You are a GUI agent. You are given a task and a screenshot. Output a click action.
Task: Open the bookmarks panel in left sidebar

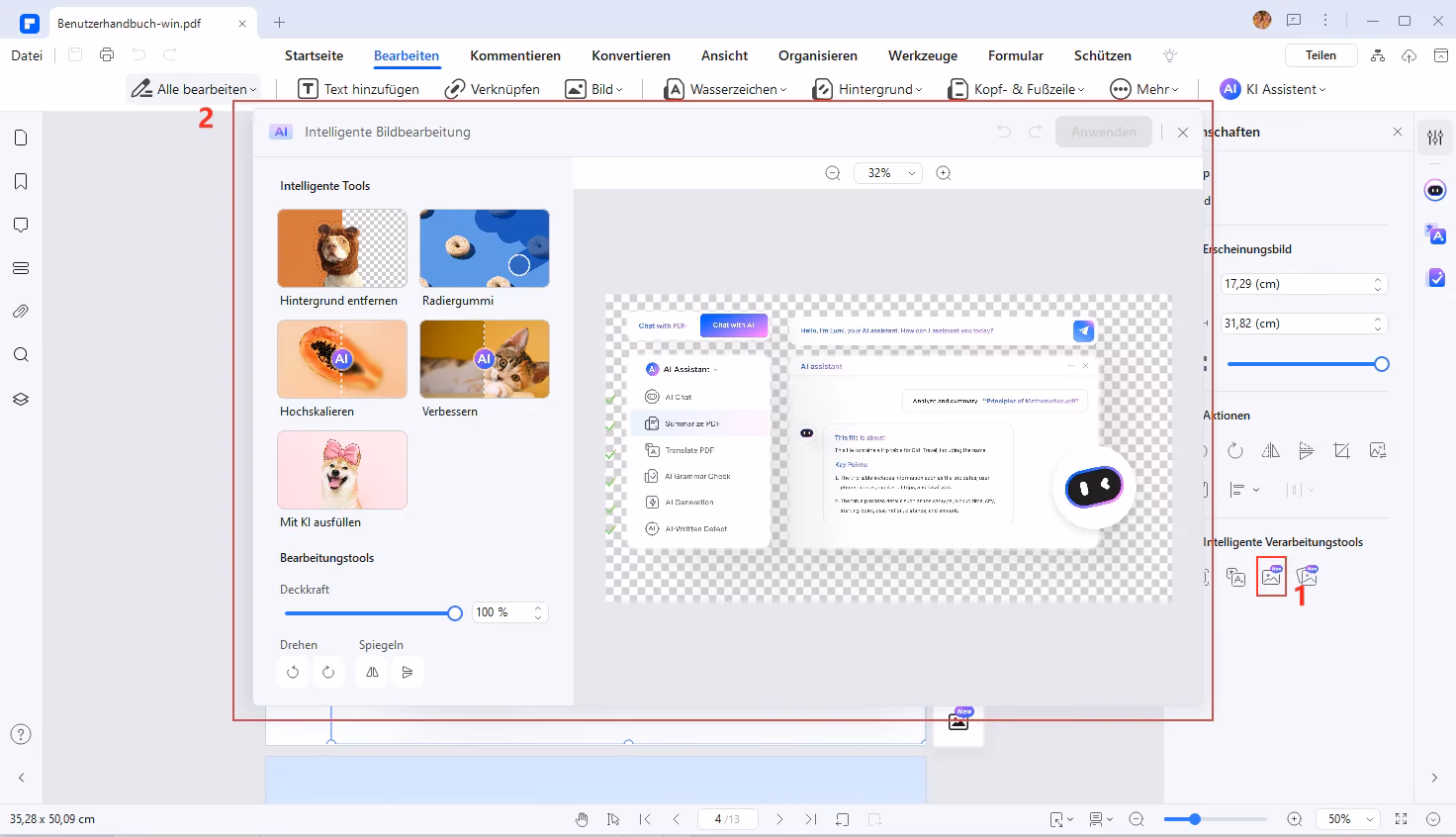point(21,181)
